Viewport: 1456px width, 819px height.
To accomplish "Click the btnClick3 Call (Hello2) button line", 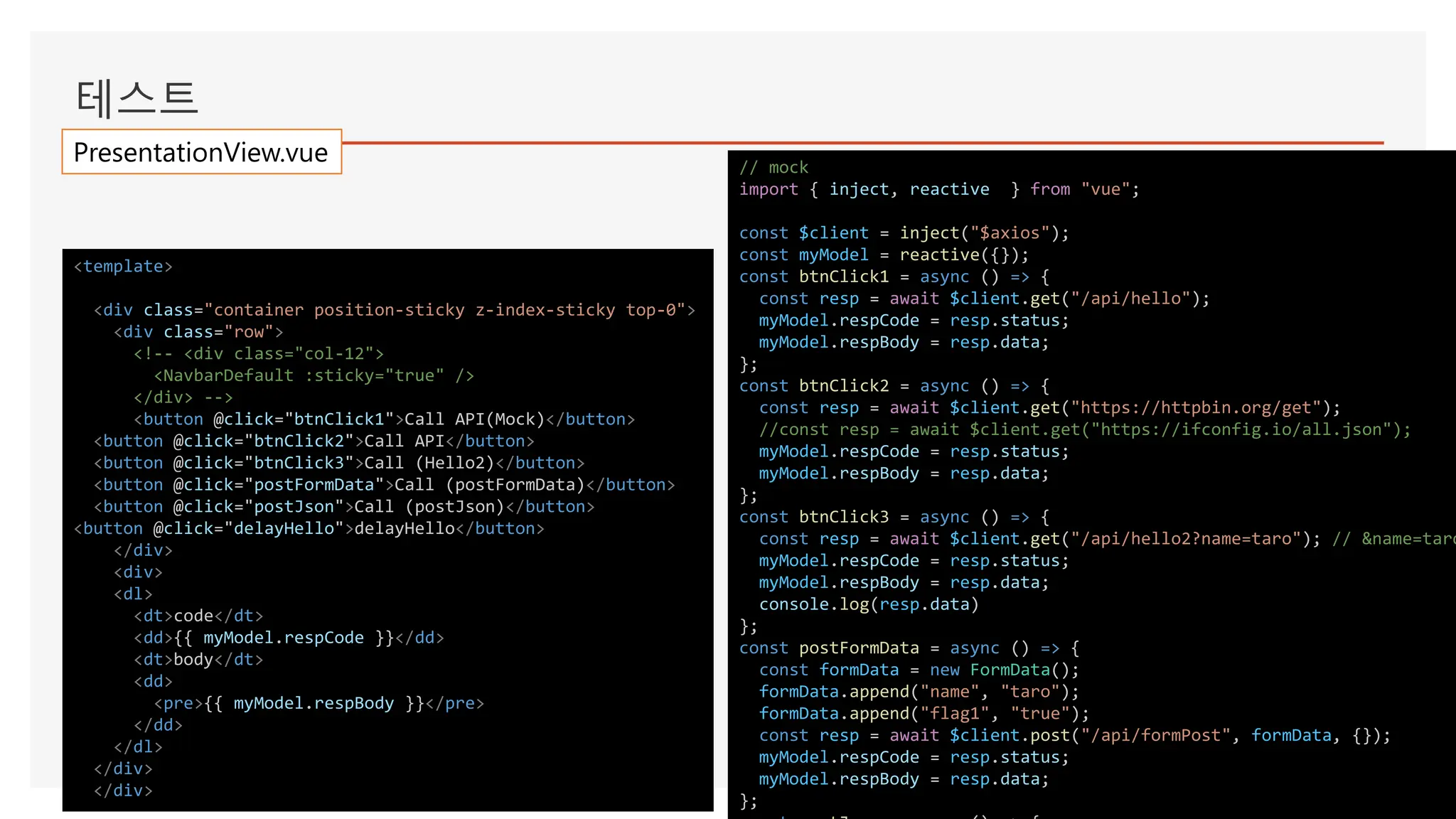I will click(338, 464).
